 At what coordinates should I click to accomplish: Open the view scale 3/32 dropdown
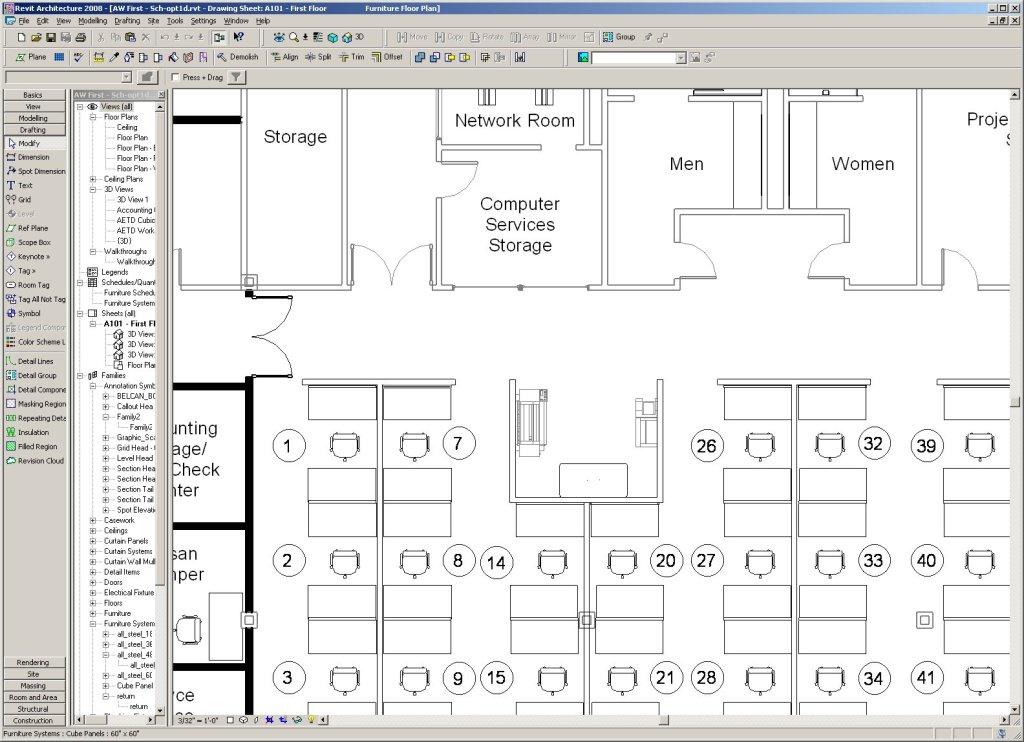click(196, 719)
